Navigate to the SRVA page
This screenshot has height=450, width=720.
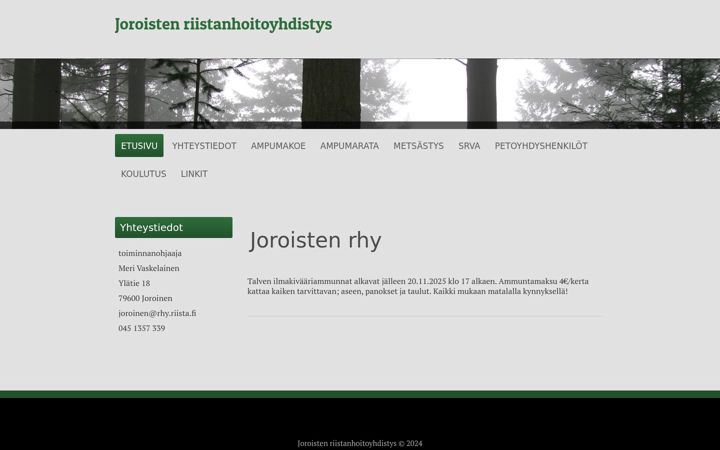pyautogui.click(x=469, y=146)
